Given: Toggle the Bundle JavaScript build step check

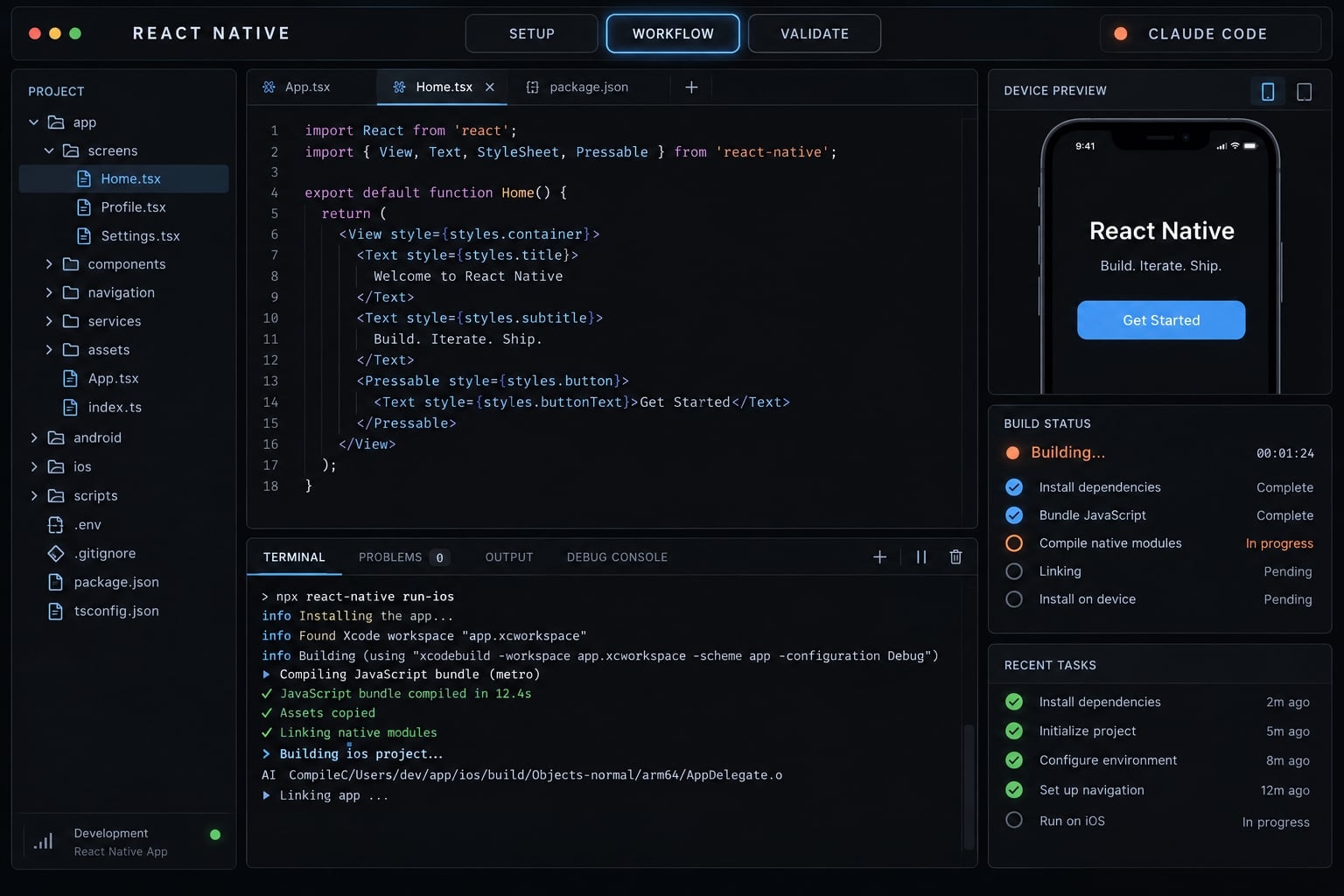Looking at the screenshot, I should (1014, 515).
